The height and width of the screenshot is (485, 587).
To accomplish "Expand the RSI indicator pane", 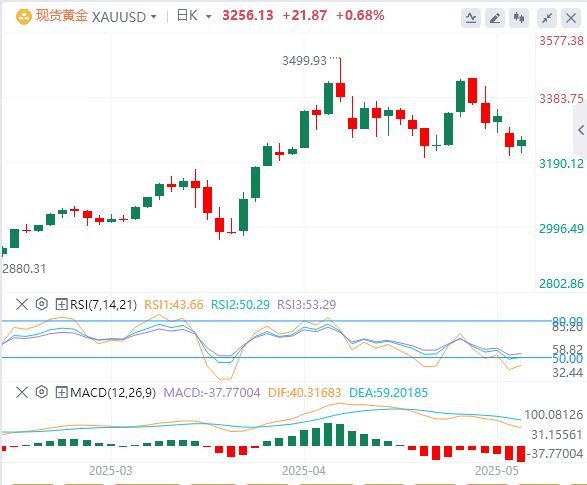I will [61, 304].
